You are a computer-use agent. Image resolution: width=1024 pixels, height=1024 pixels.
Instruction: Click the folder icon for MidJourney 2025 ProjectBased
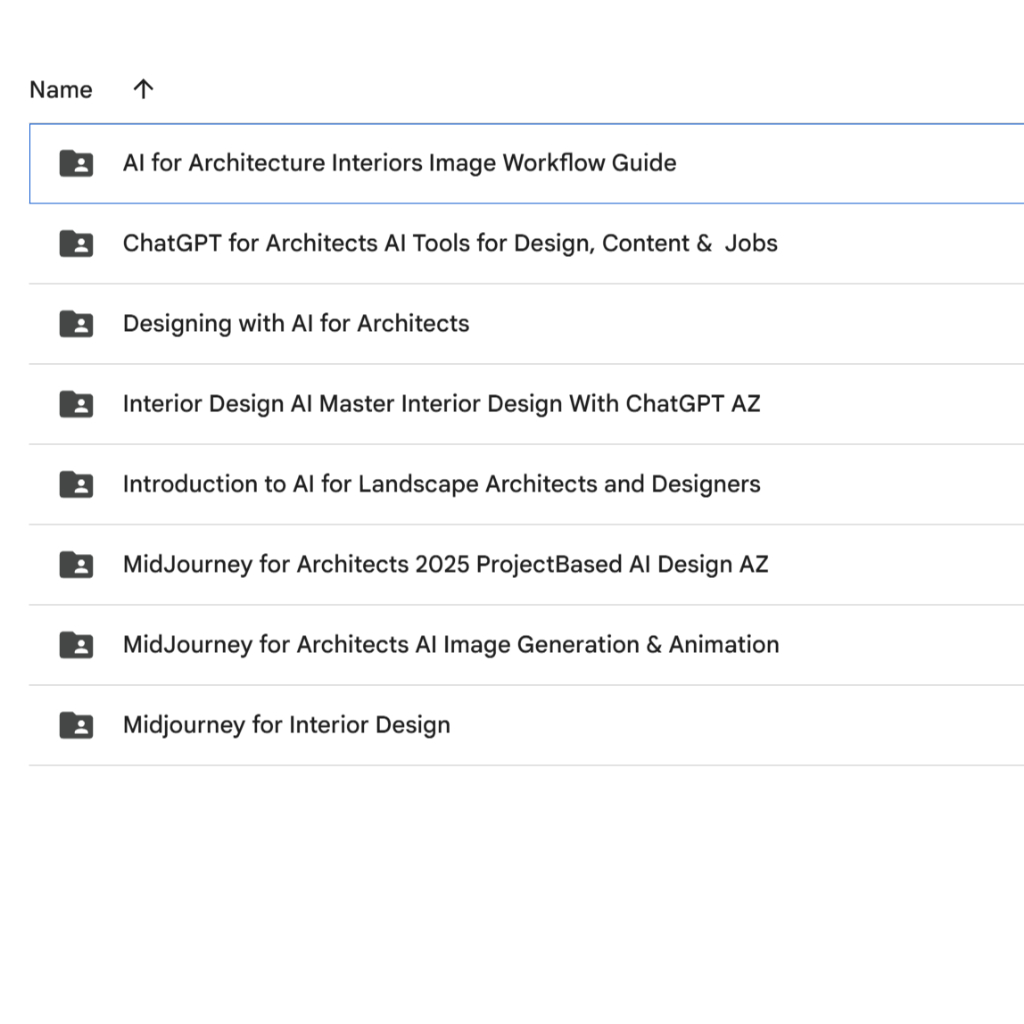76,565
